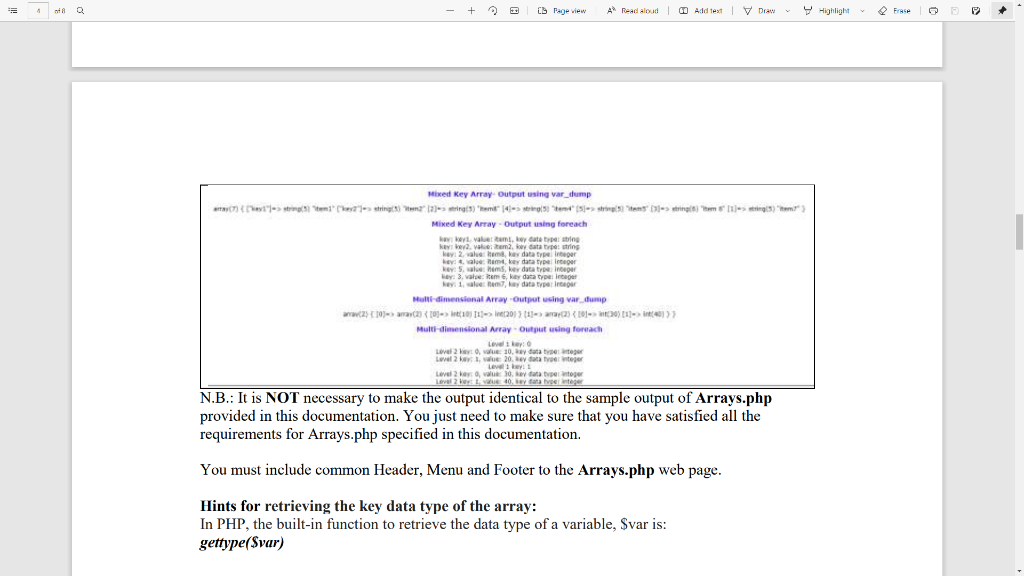Fit the page to the window width

point(514,11)
